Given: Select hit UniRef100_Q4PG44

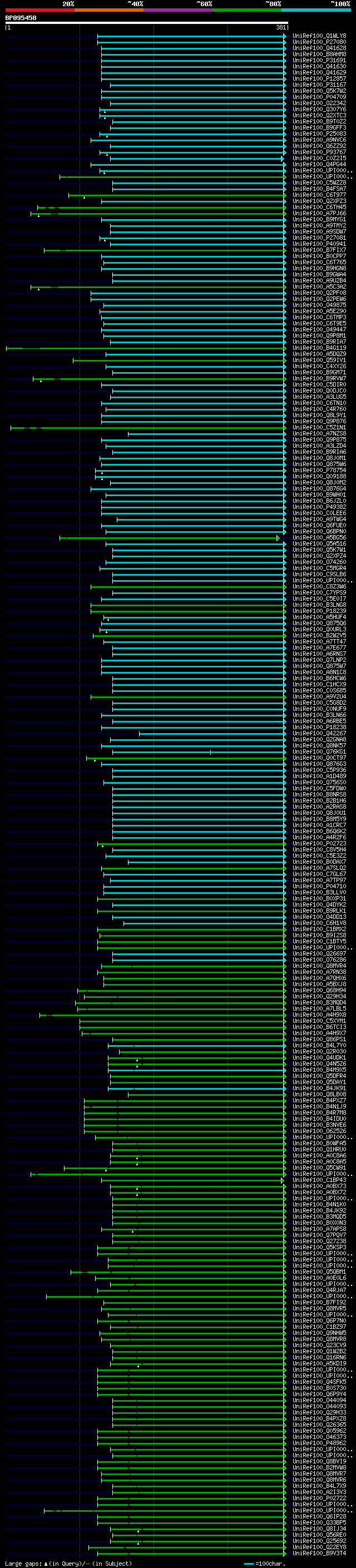Looking at the screenshot, I should pyautogui.click(x=319, y=164).
